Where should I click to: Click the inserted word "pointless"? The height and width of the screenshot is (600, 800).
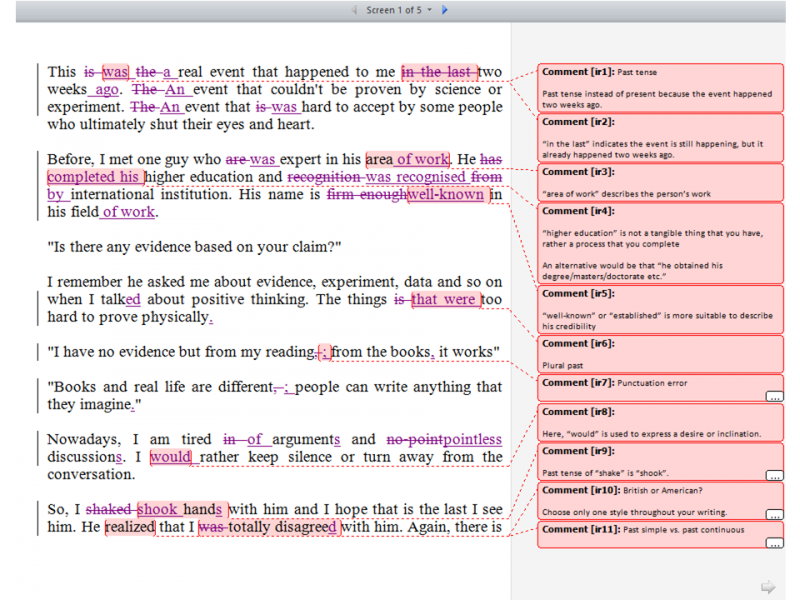472,440
